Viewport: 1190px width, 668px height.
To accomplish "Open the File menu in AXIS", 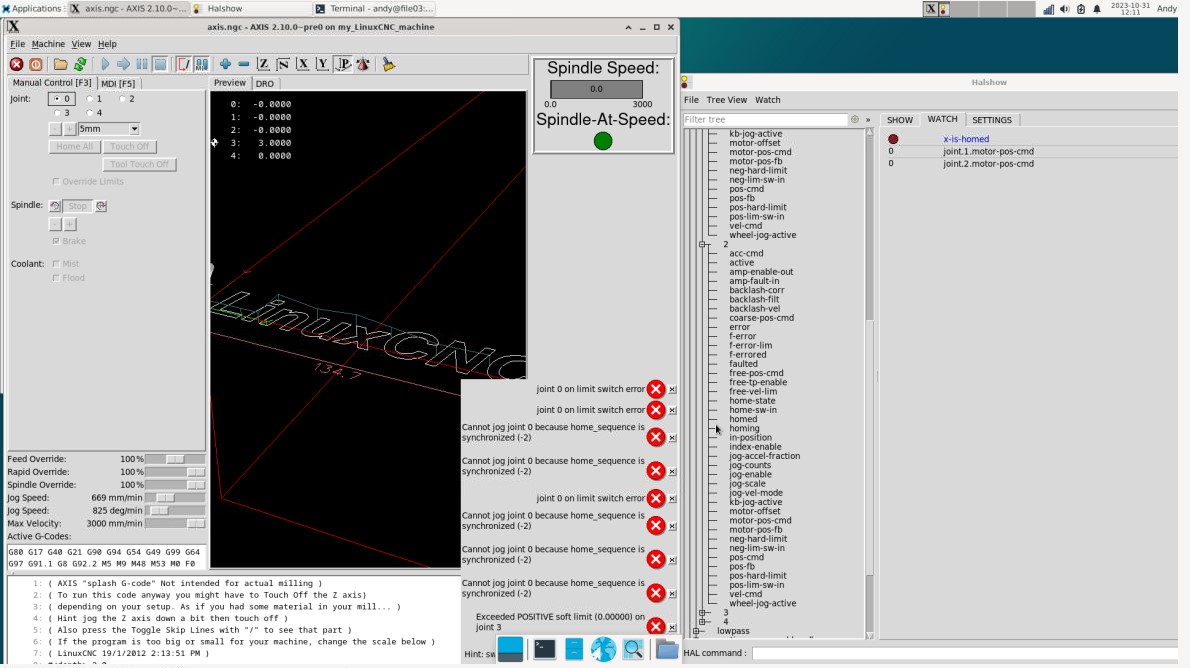I will (x=17, y=44).
